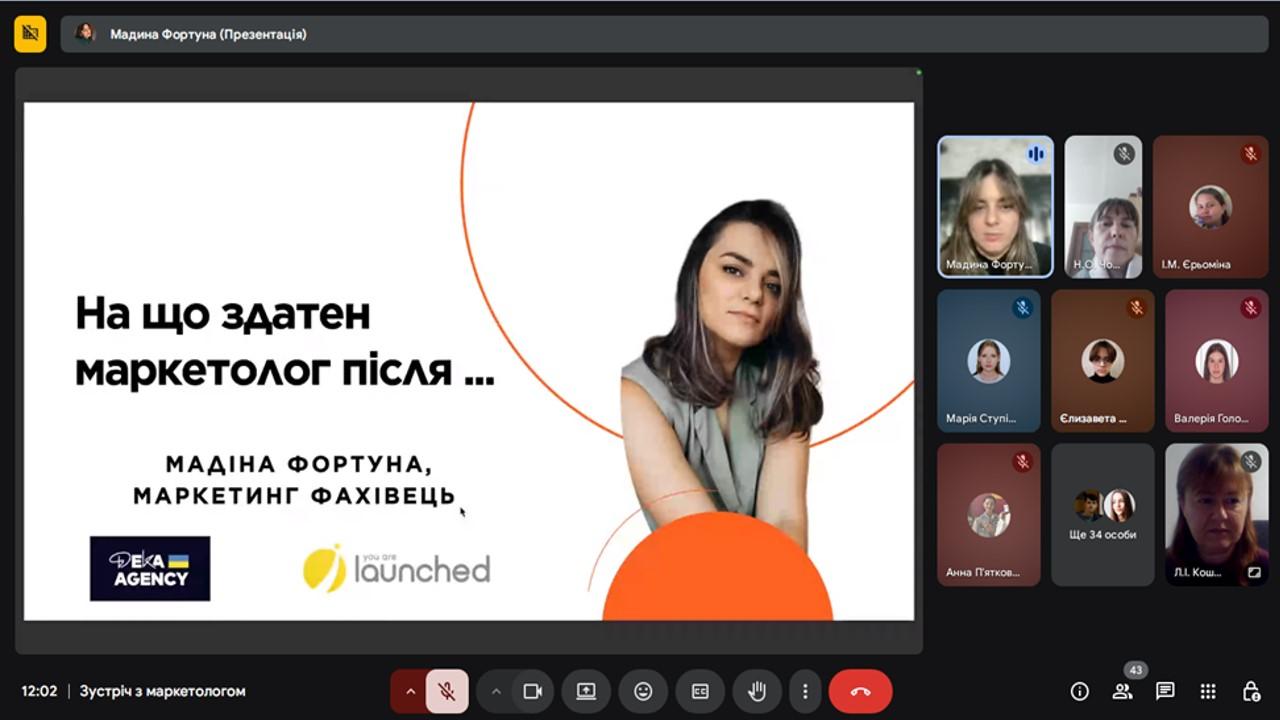Image resolution: width=1280 pixels, height=720 pixels.
Task: Toggle the camera button
Action: point(533,691)
